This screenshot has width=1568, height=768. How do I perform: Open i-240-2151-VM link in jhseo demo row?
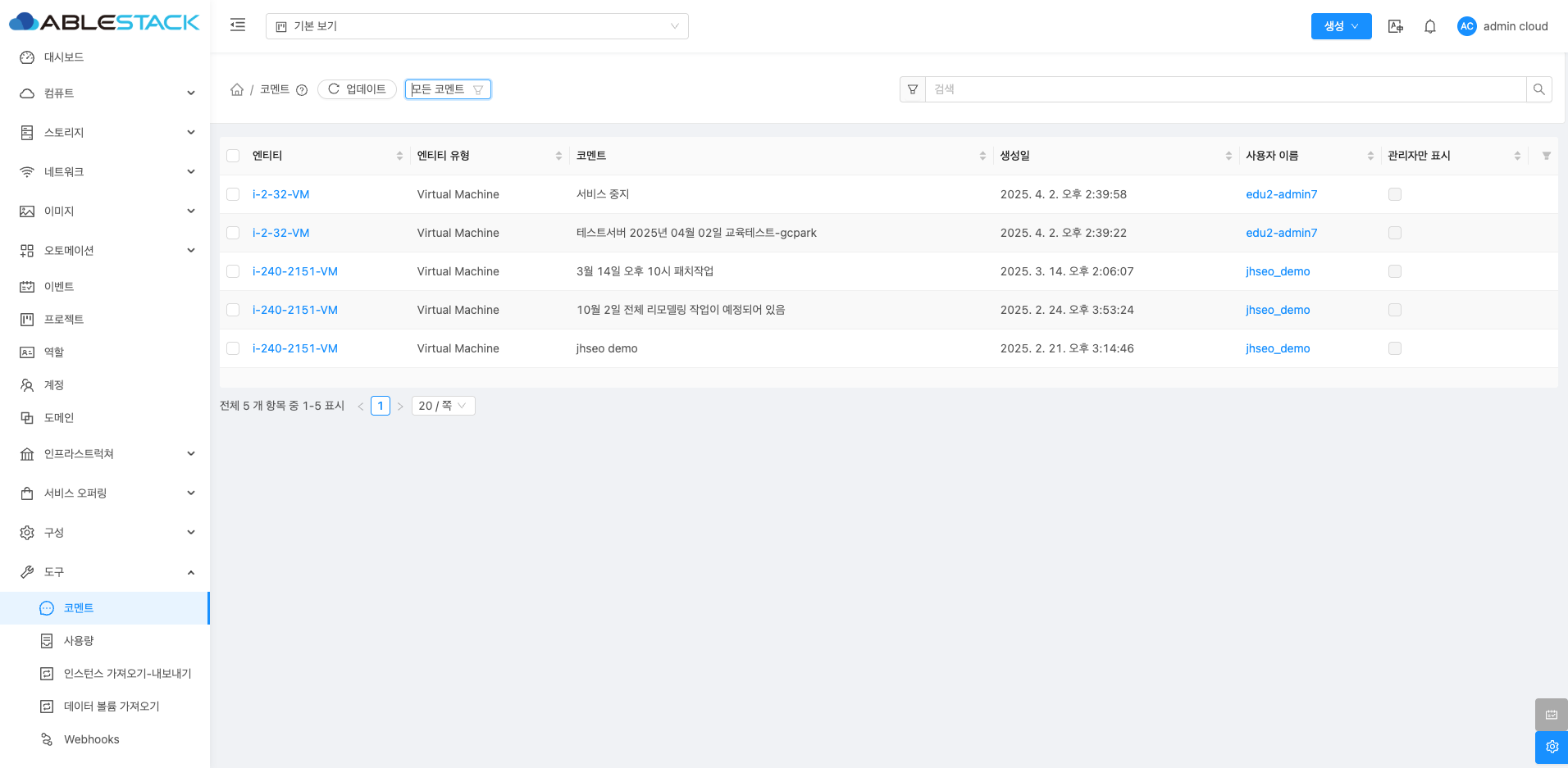click(x=294, y=348)
